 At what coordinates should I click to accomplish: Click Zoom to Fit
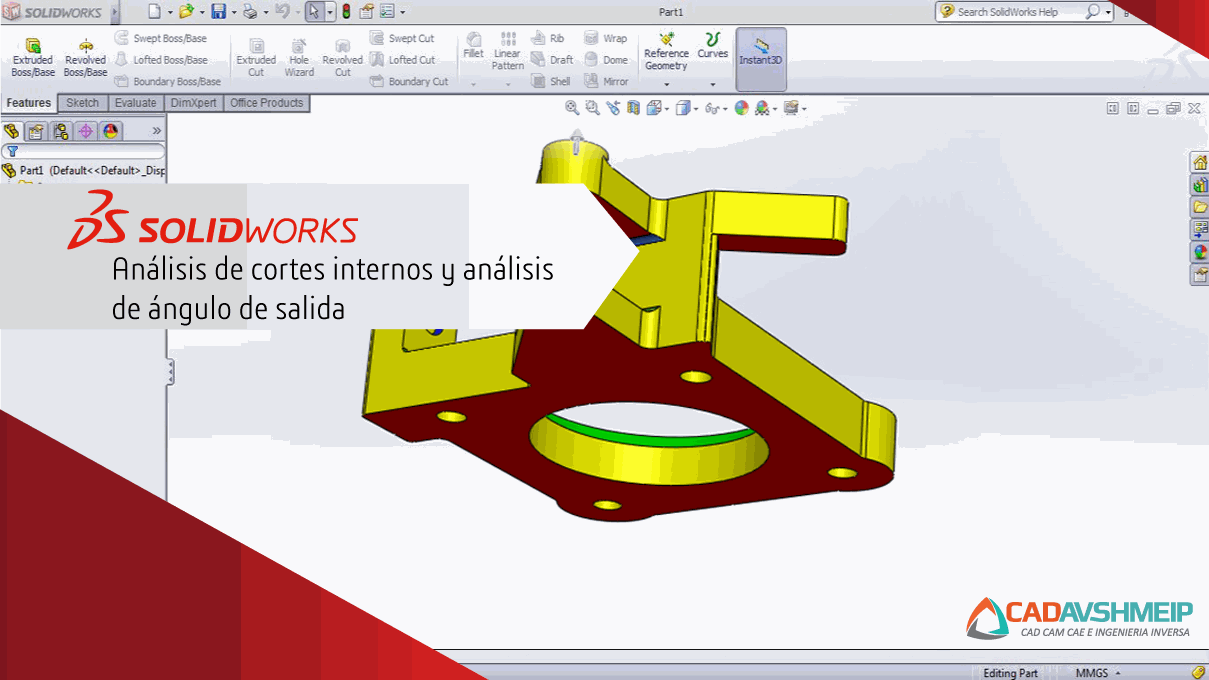(x=572, y=108)
